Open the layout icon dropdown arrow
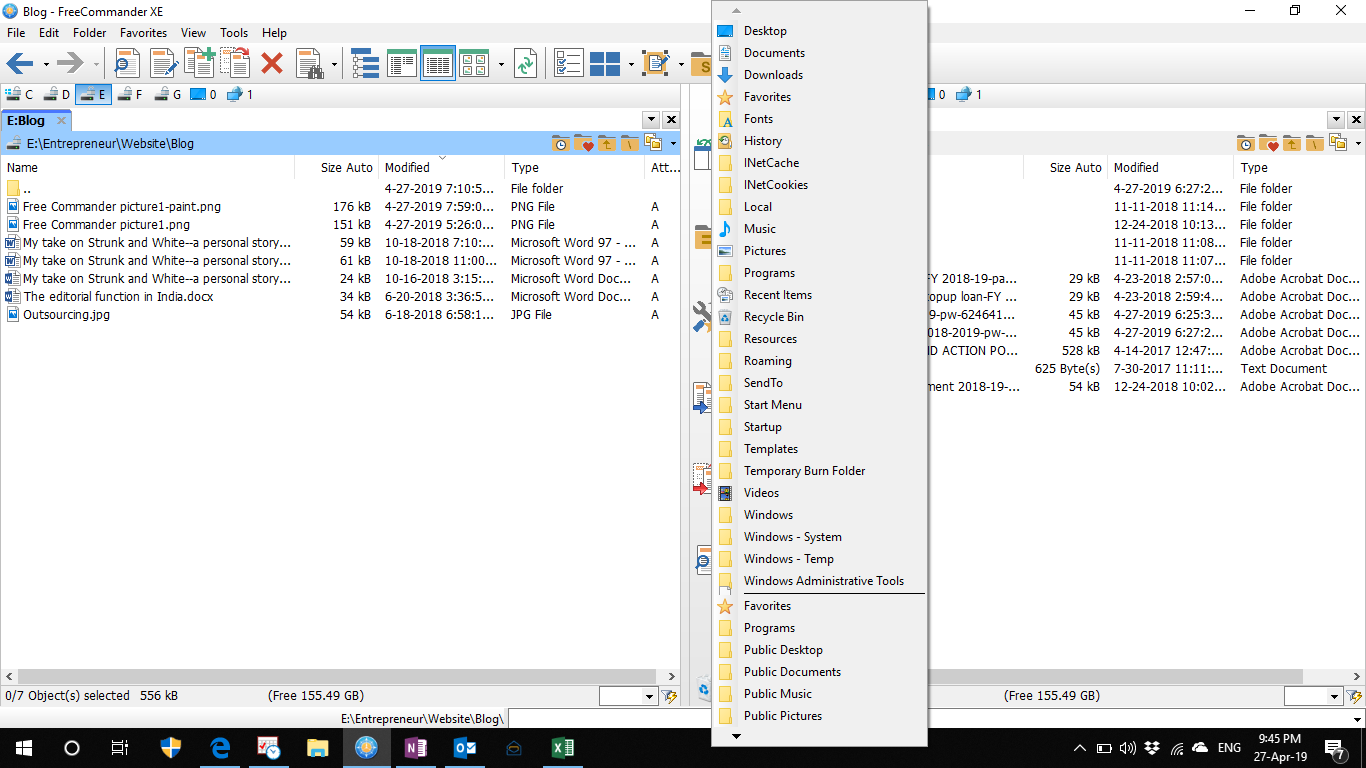 pos(631,66)
